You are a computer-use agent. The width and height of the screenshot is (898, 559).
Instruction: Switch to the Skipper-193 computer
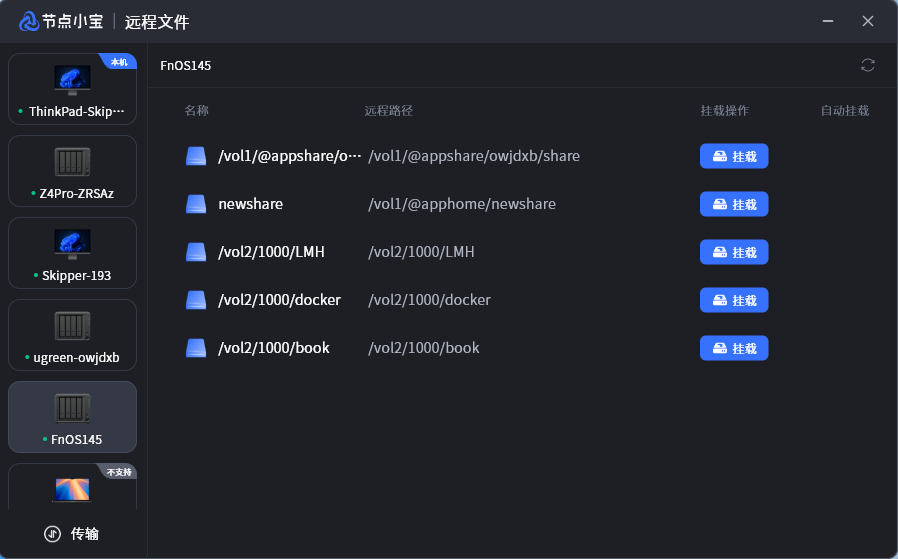[x=72, y=253]
